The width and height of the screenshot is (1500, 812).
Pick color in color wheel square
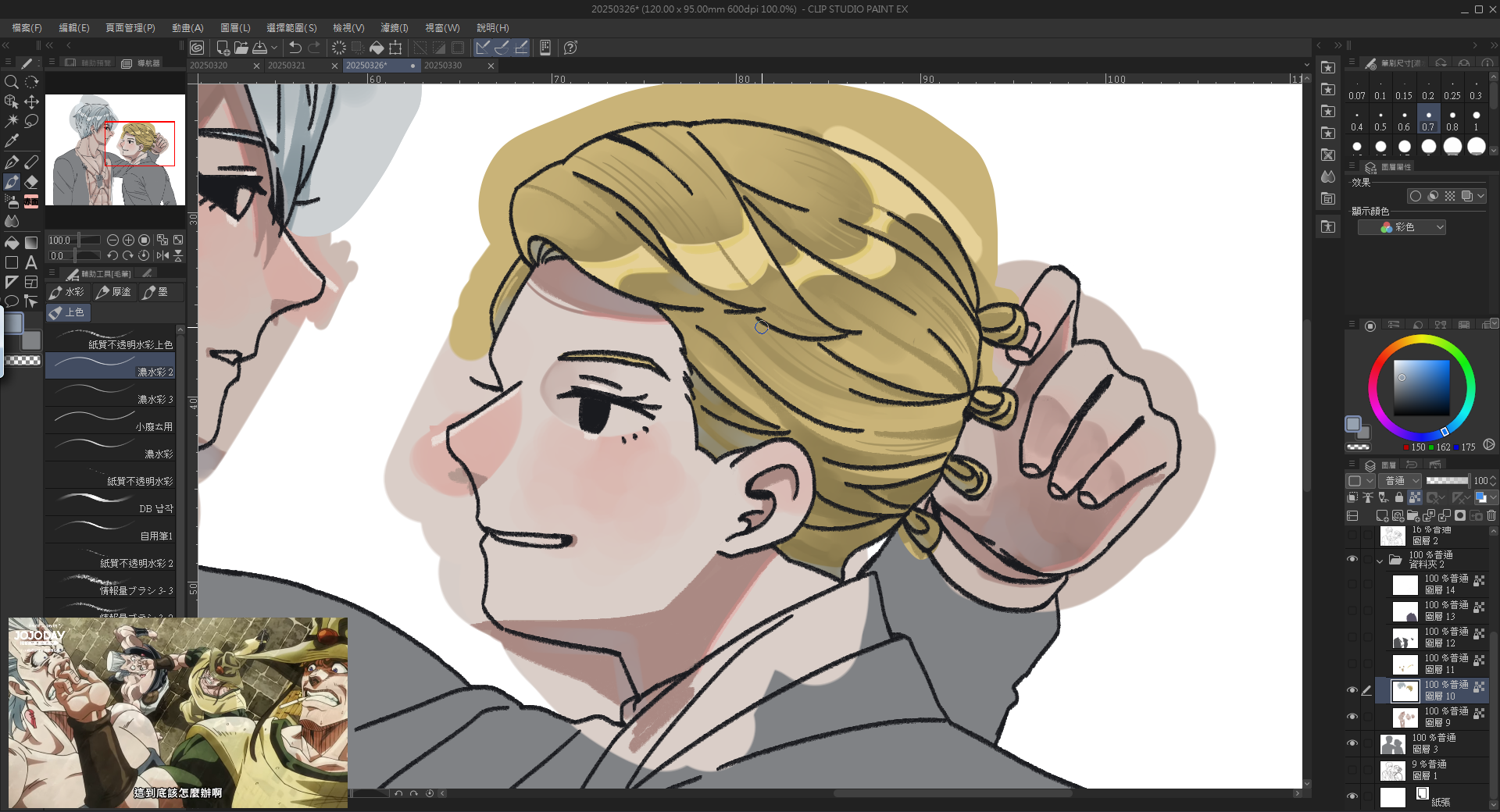click(x=1422, y=387)
